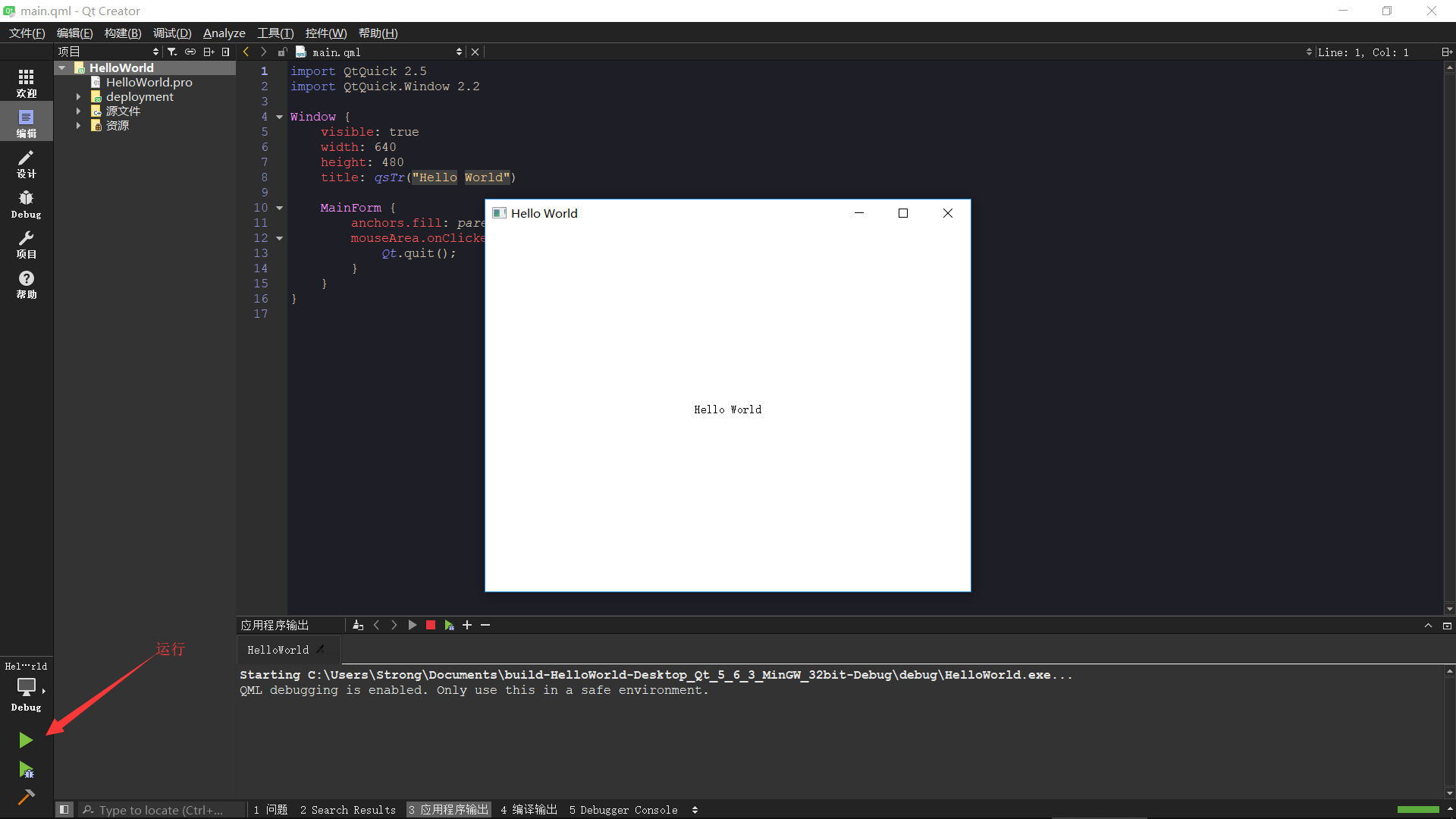Screen dimensions: 1456x819
Task: Build the project with the hammer icon
Action: tap(26, 797)
